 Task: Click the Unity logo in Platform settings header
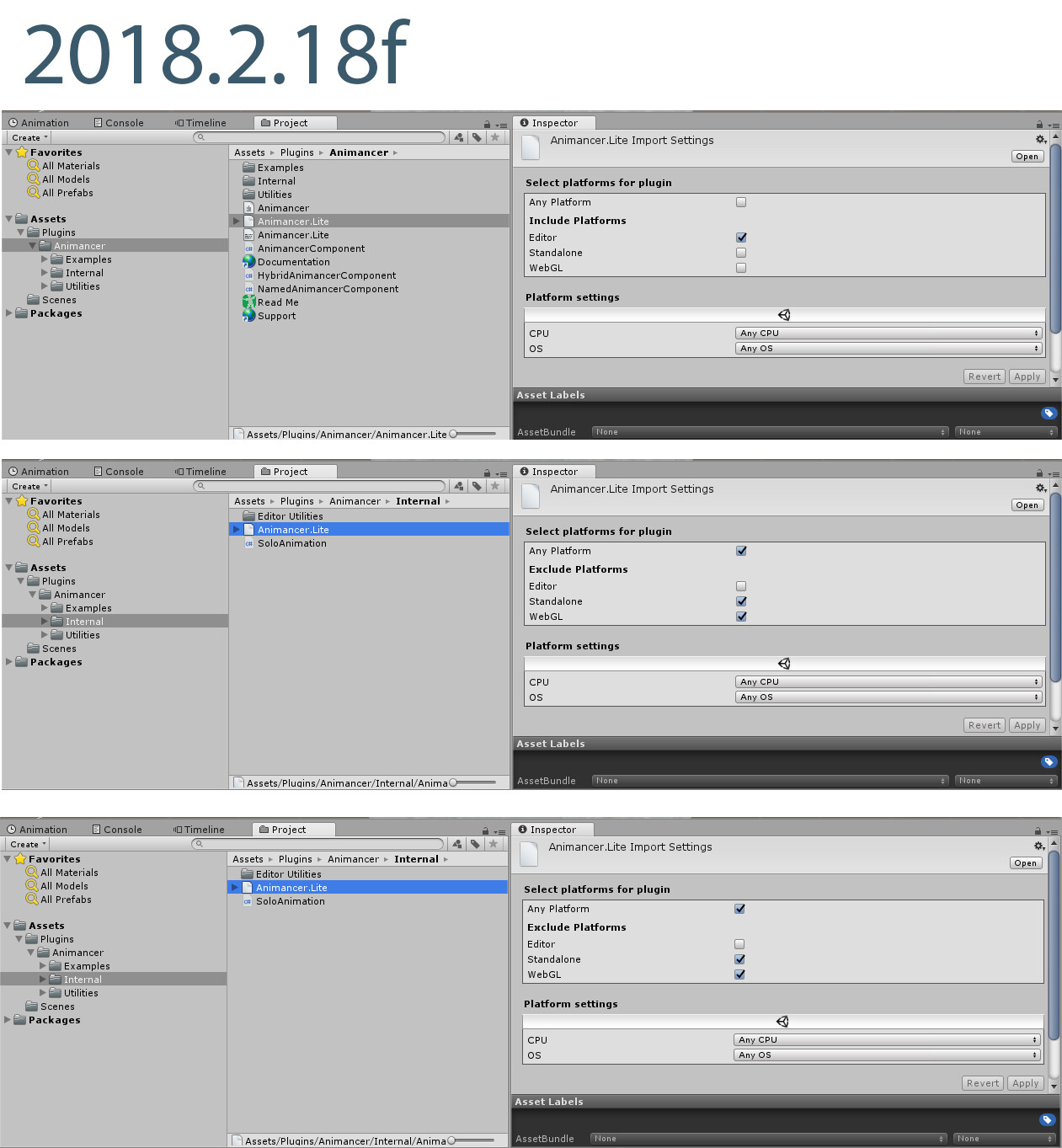coord(784,314)
